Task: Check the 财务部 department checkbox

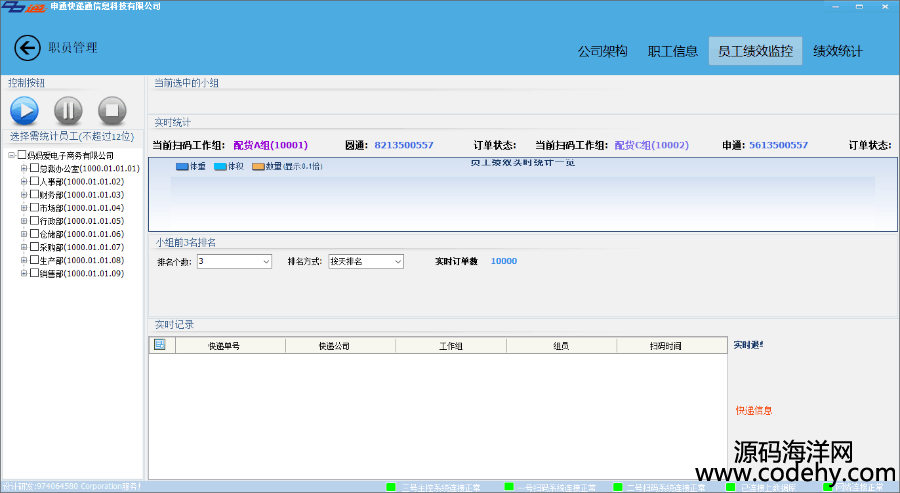Action: pyautogui.click(x=34, y=195)
